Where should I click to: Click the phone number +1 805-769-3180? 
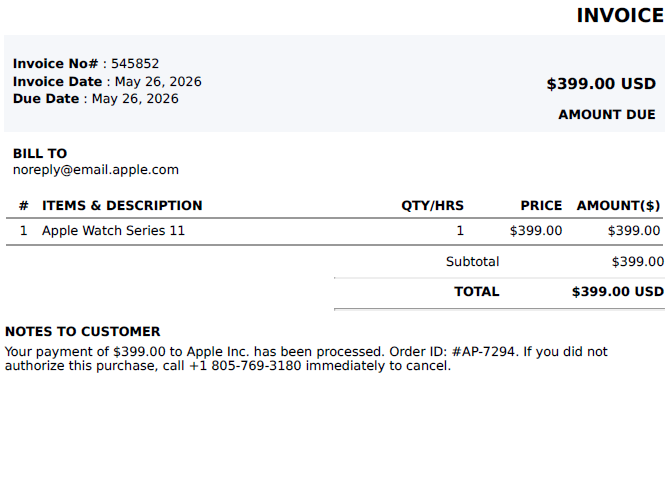pyautogui.click(x=245, y=366)
